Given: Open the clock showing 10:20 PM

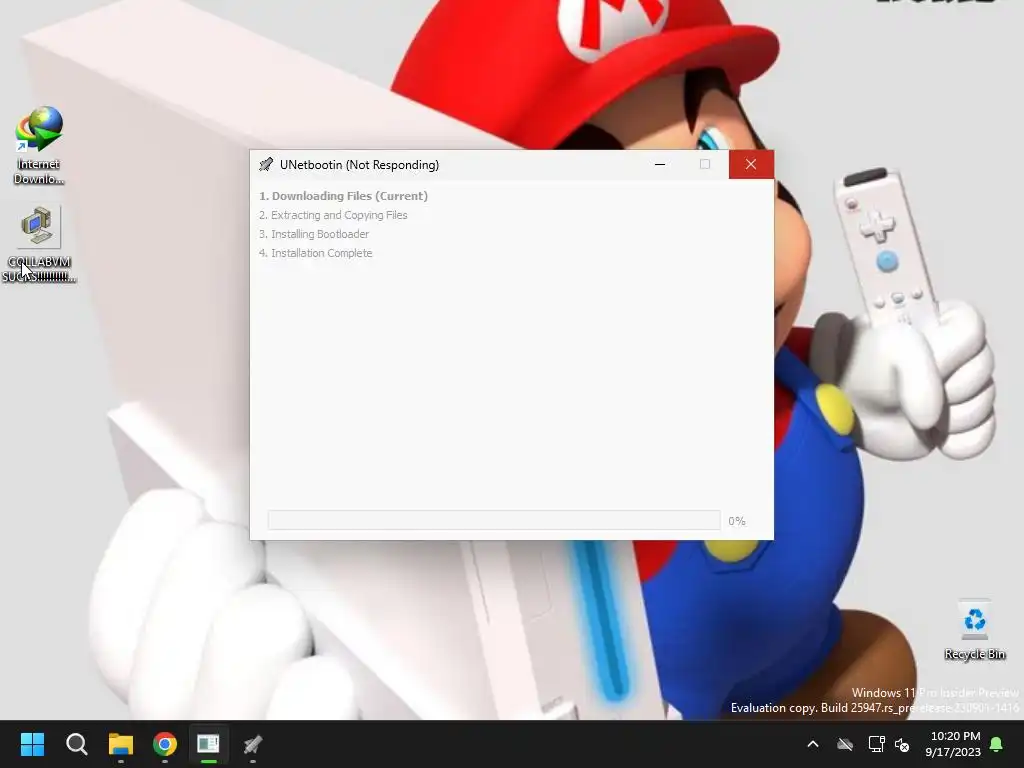Looking at the screenshot, I should (x=953, y=744).
